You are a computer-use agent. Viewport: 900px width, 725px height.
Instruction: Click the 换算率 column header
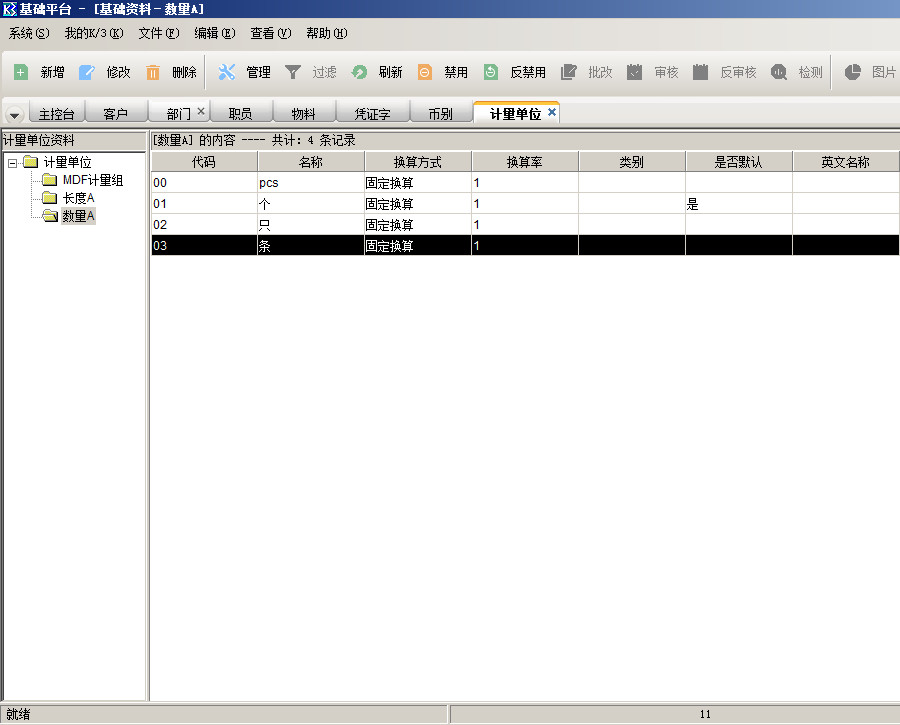click(524, 162)
